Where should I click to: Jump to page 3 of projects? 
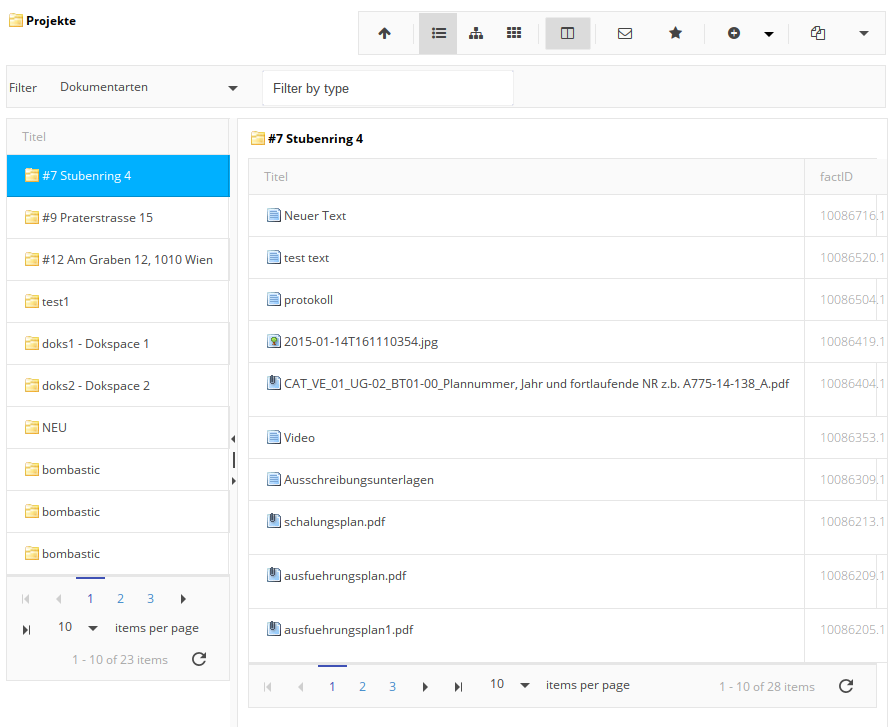pyautogui.click(x=150, y=597)
